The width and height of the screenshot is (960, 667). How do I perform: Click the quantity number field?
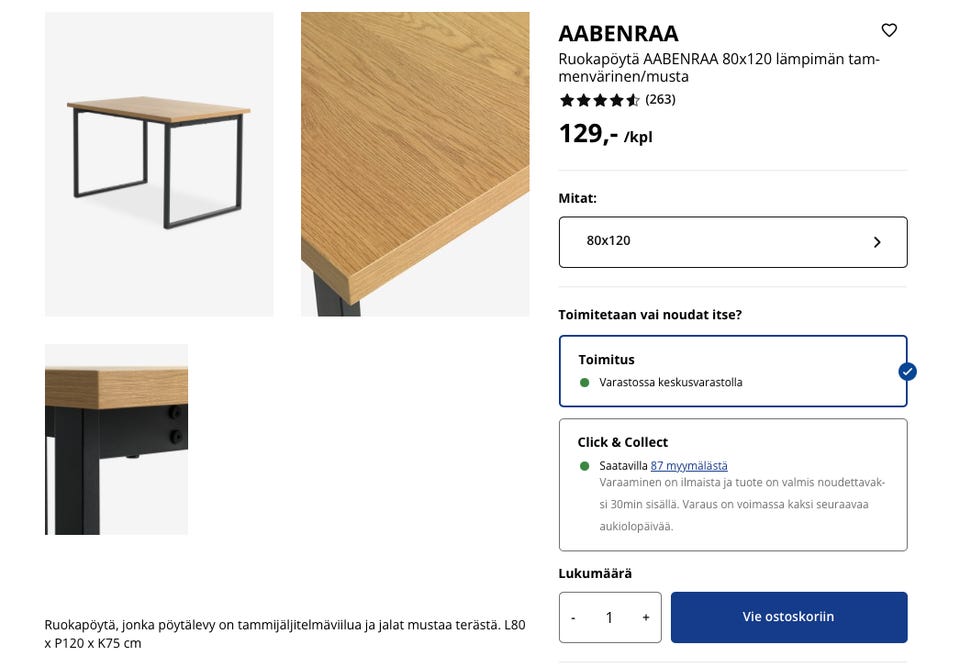point(609,618)
